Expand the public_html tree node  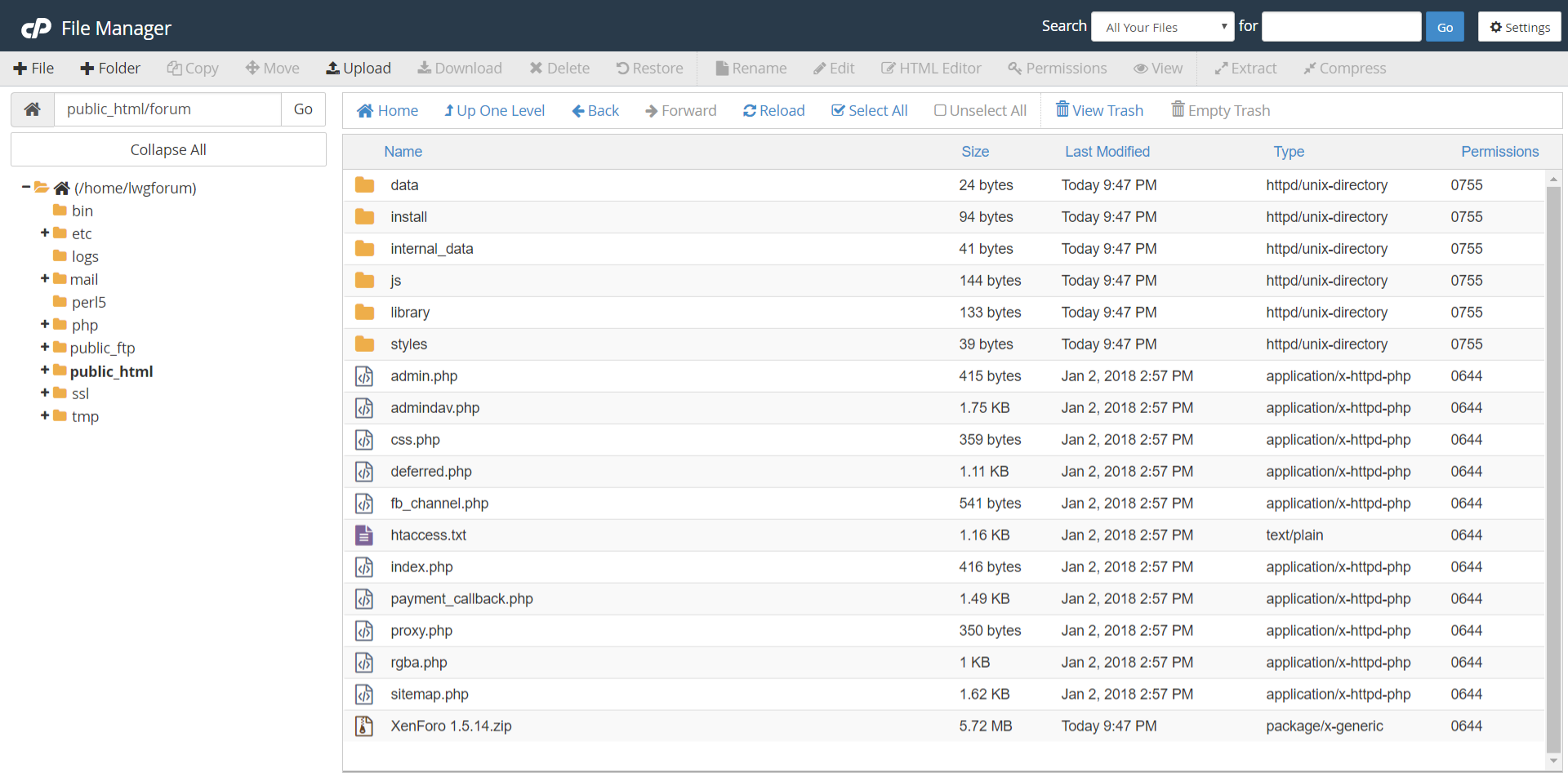coord(45,371)
